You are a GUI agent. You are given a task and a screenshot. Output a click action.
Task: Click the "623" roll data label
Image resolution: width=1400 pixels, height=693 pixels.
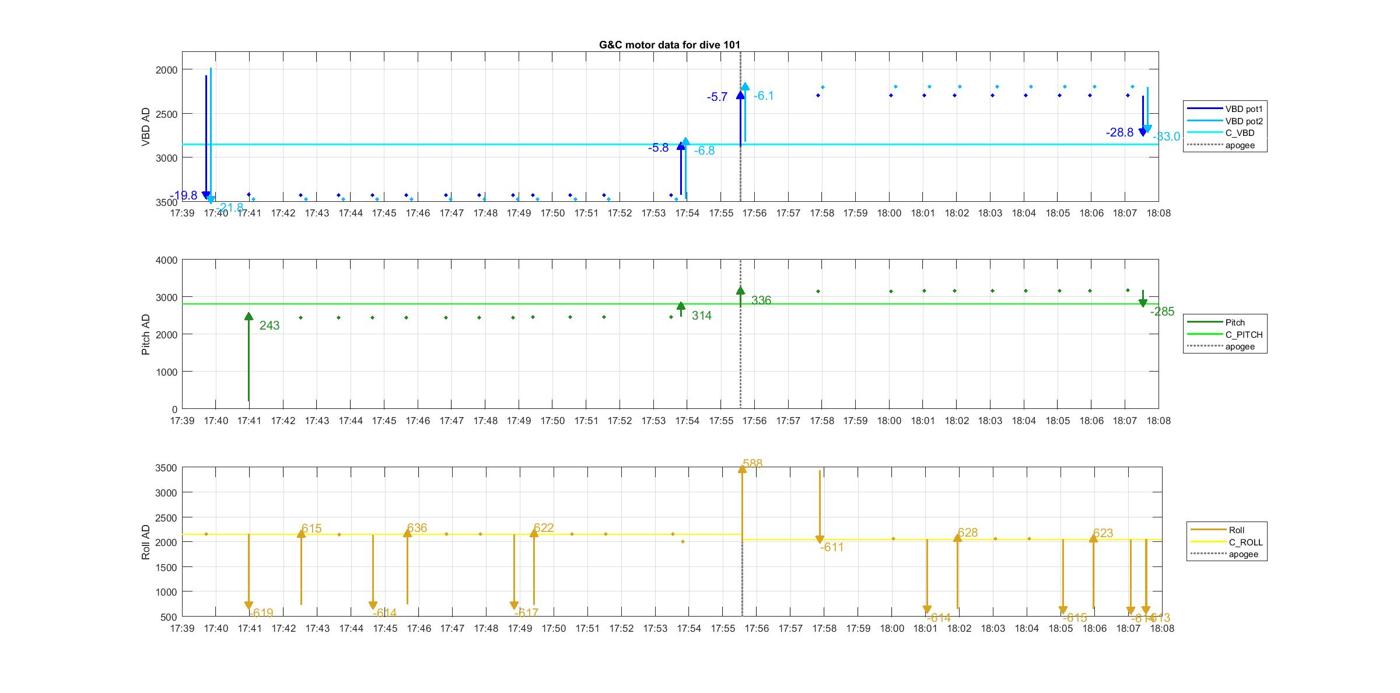click(1103, 534)
